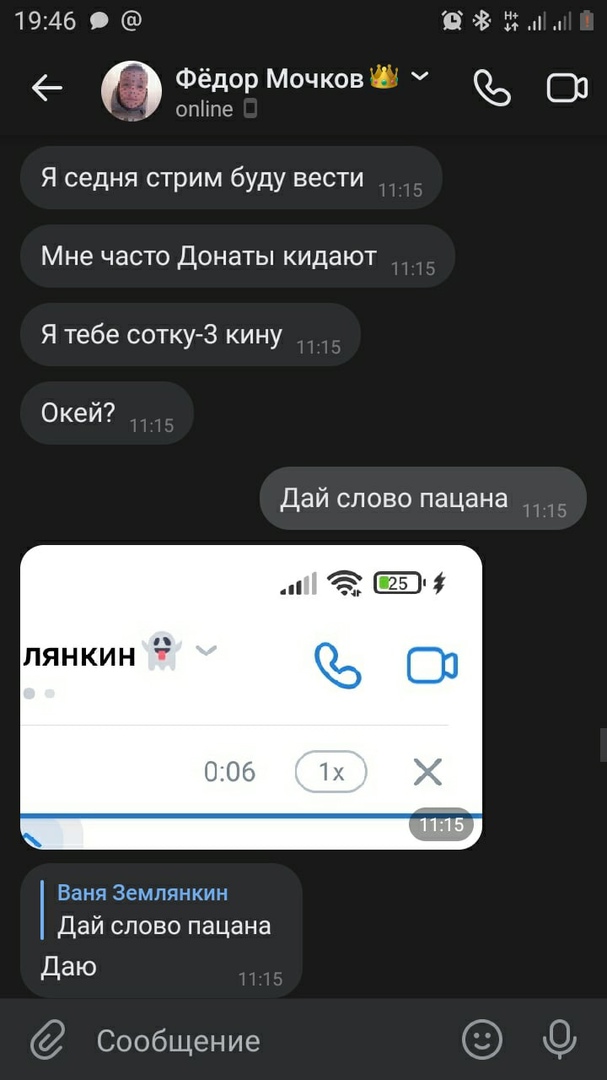
Task: Tap the microphone to record voice message
Action: pyautogui.click(x=559, y=1039)
